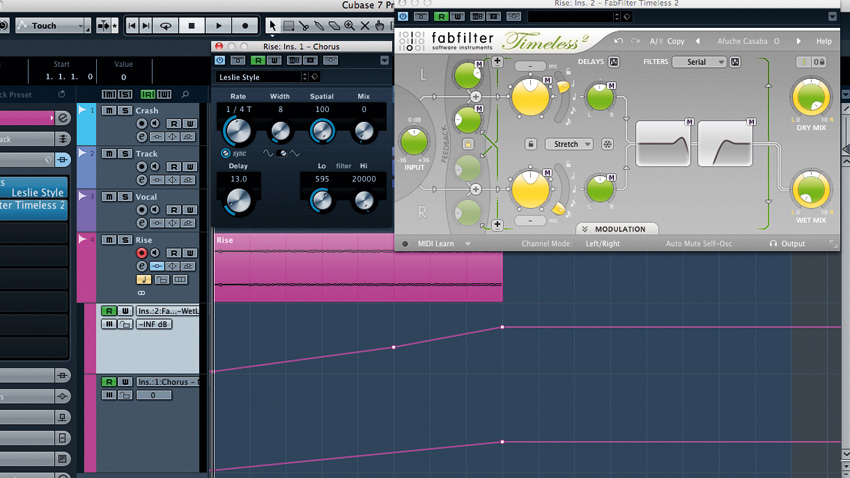The height and width of the screenshot is (478, 850).
Task: Solo the Vocal track
Action: tap(125, 196)
